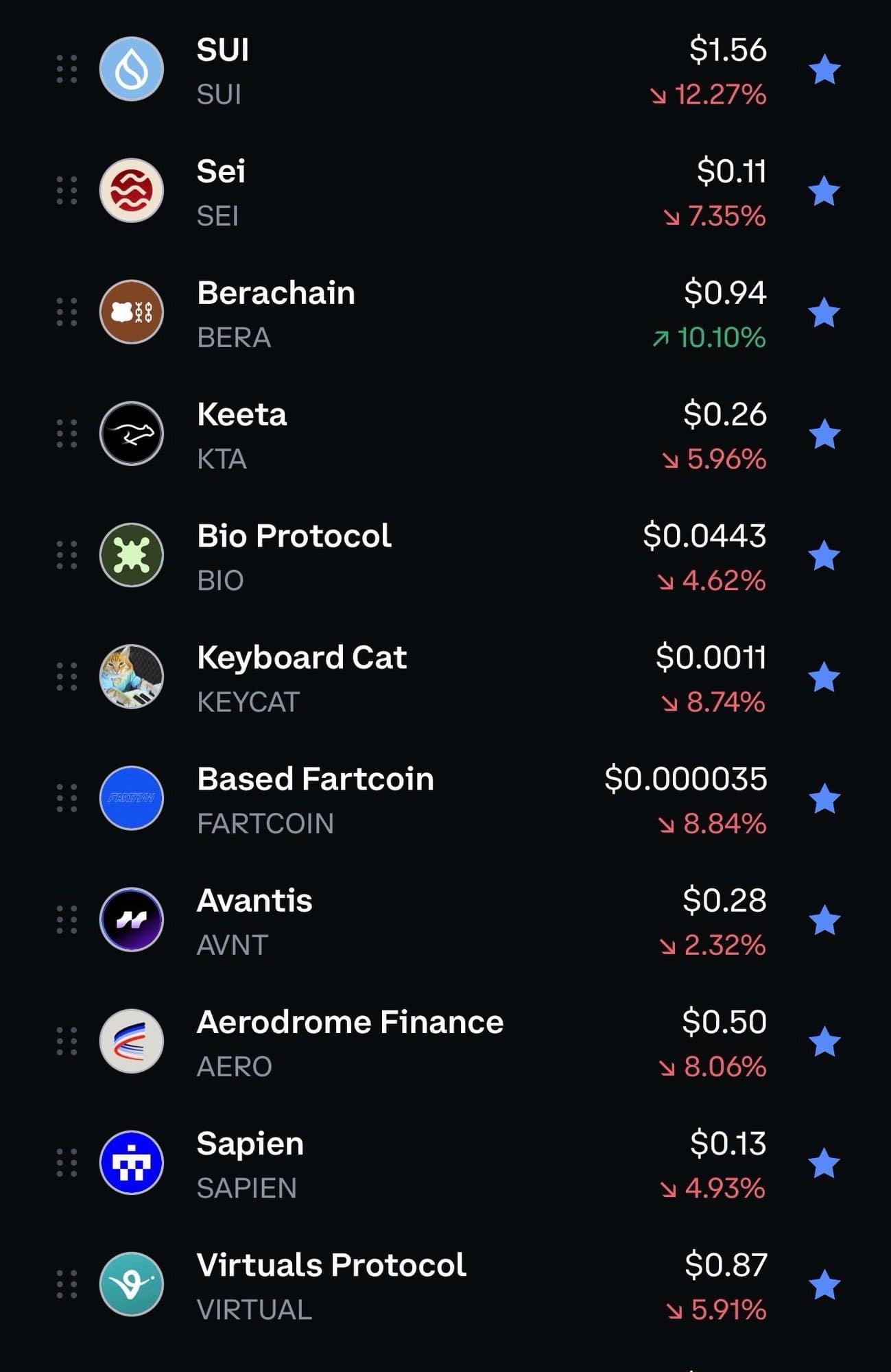Remove Sapien from favorites star
Screen dimensions: 891x1372
pos(824,1163)
